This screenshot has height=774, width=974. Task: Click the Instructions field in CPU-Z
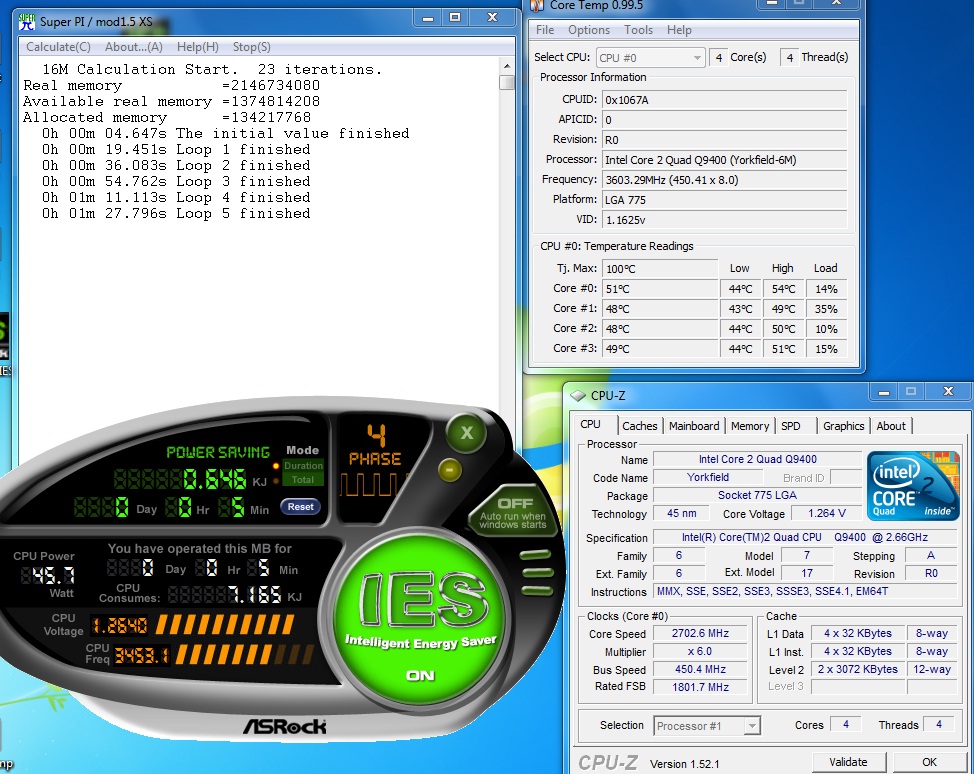click(805, 592)
